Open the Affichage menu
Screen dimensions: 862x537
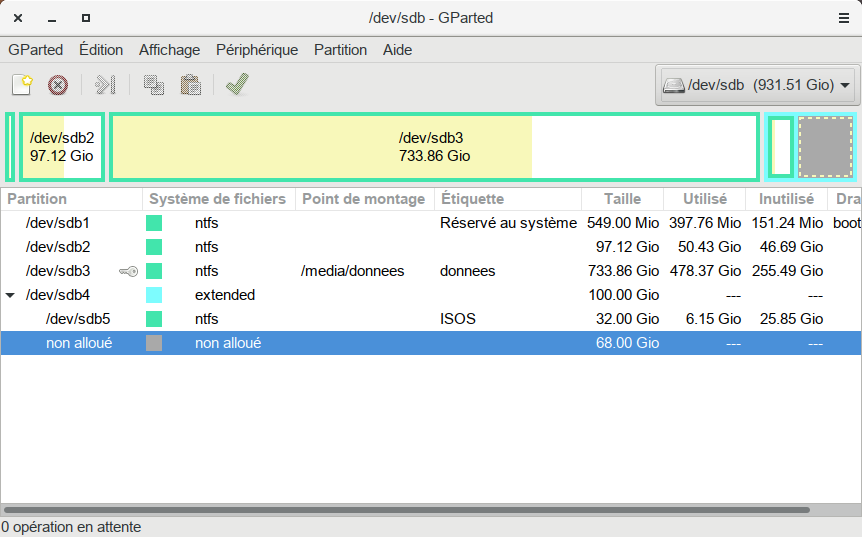(169, 50)
